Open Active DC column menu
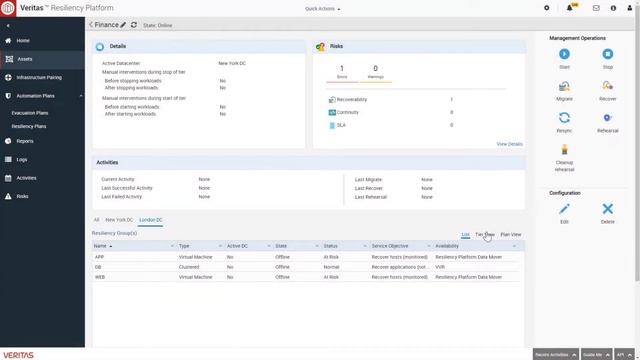The width and height of the screenshot is (640, 360). pos(269,246)
